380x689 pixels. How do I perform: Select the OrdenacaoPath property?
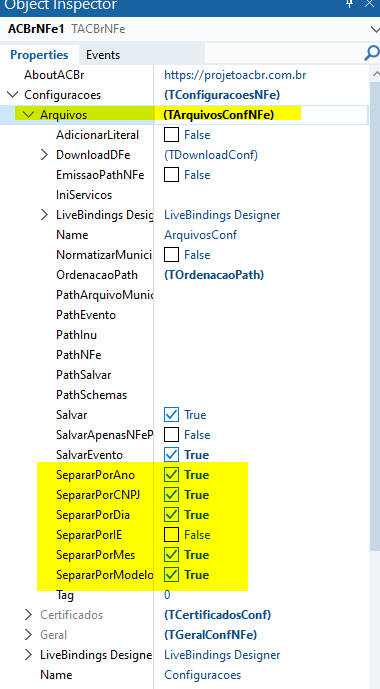[x=97, y=275]
